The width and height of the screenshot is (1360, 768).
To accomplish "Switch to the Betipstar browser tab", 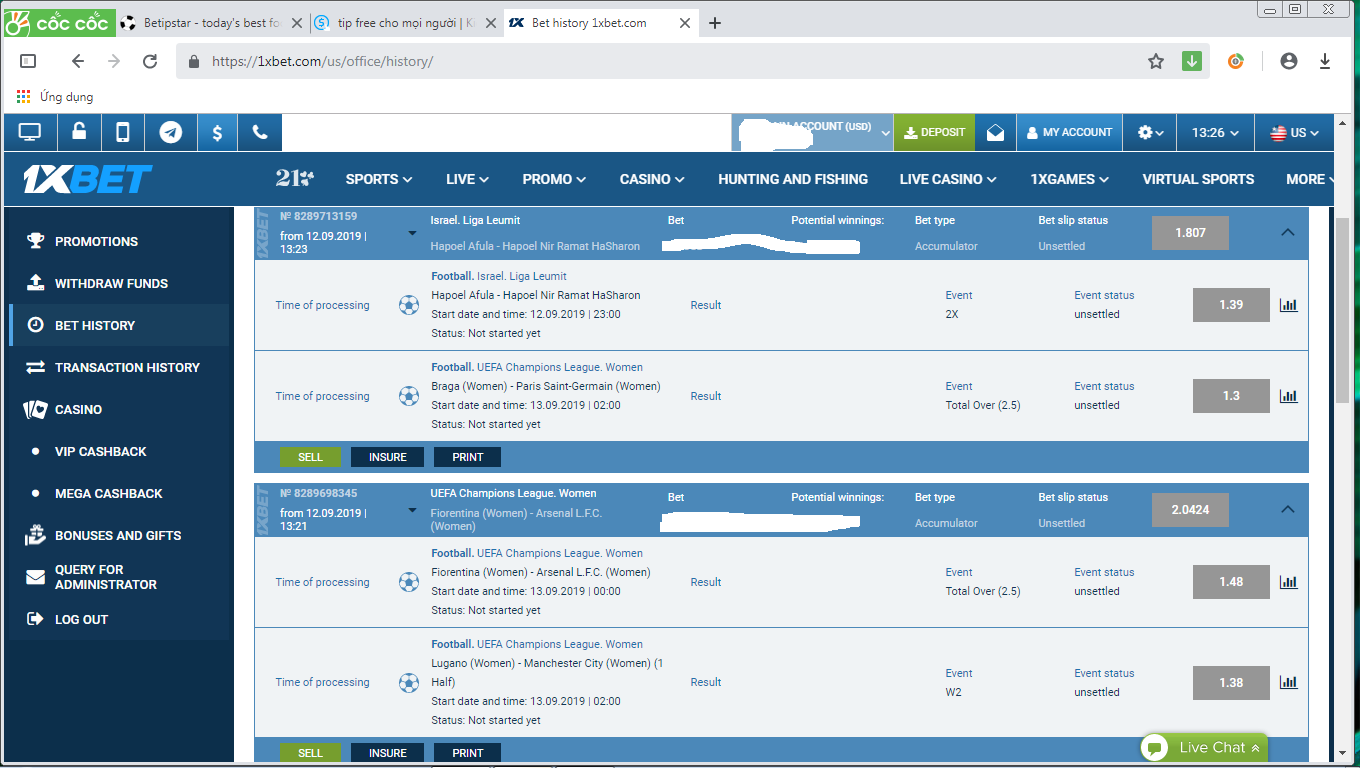I will (x=210, y=23).
